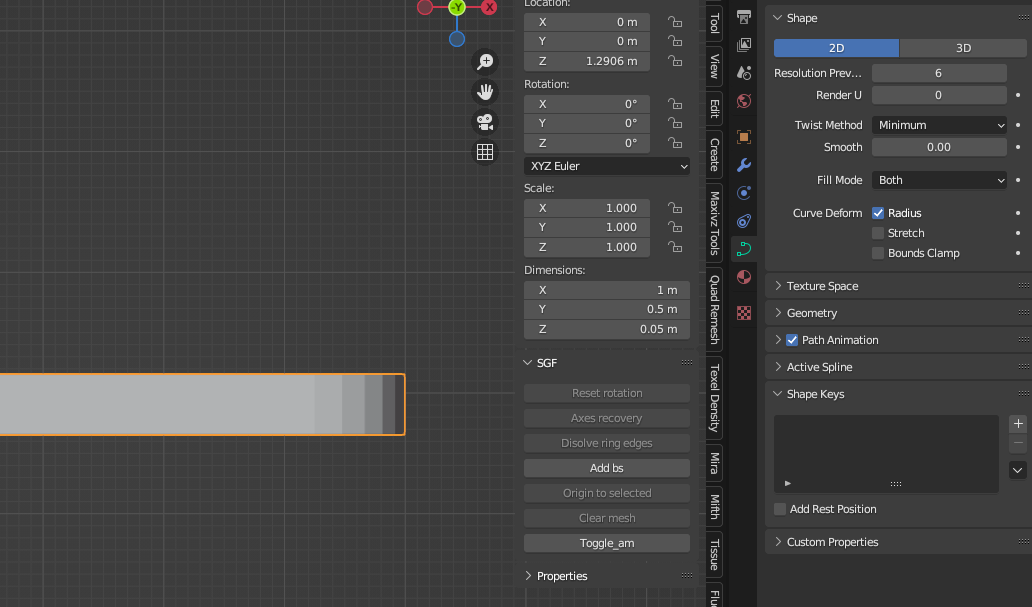Open the Material properties sphere tab

[x=743, y=277]
